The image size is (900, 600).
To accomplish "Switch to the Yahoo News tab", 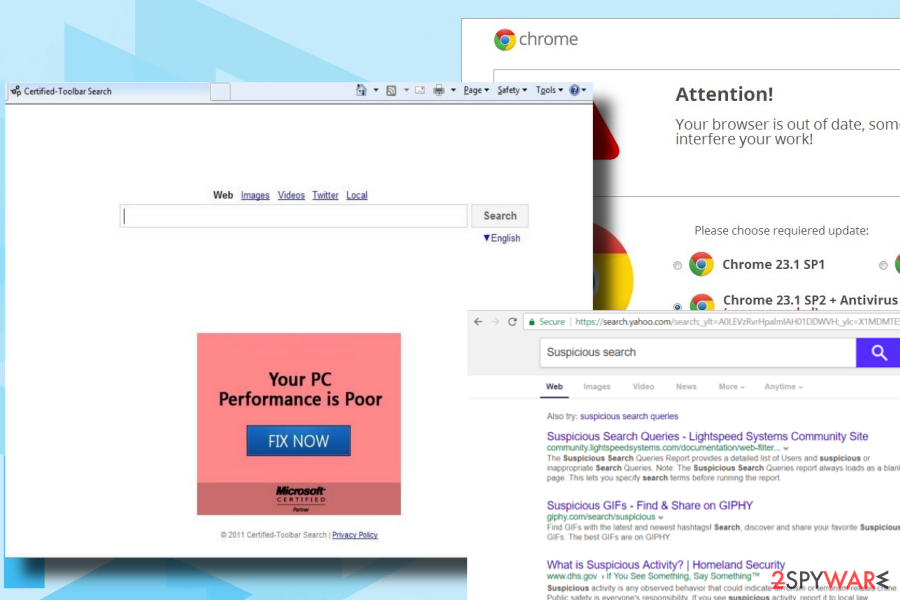I will [686, 387].
